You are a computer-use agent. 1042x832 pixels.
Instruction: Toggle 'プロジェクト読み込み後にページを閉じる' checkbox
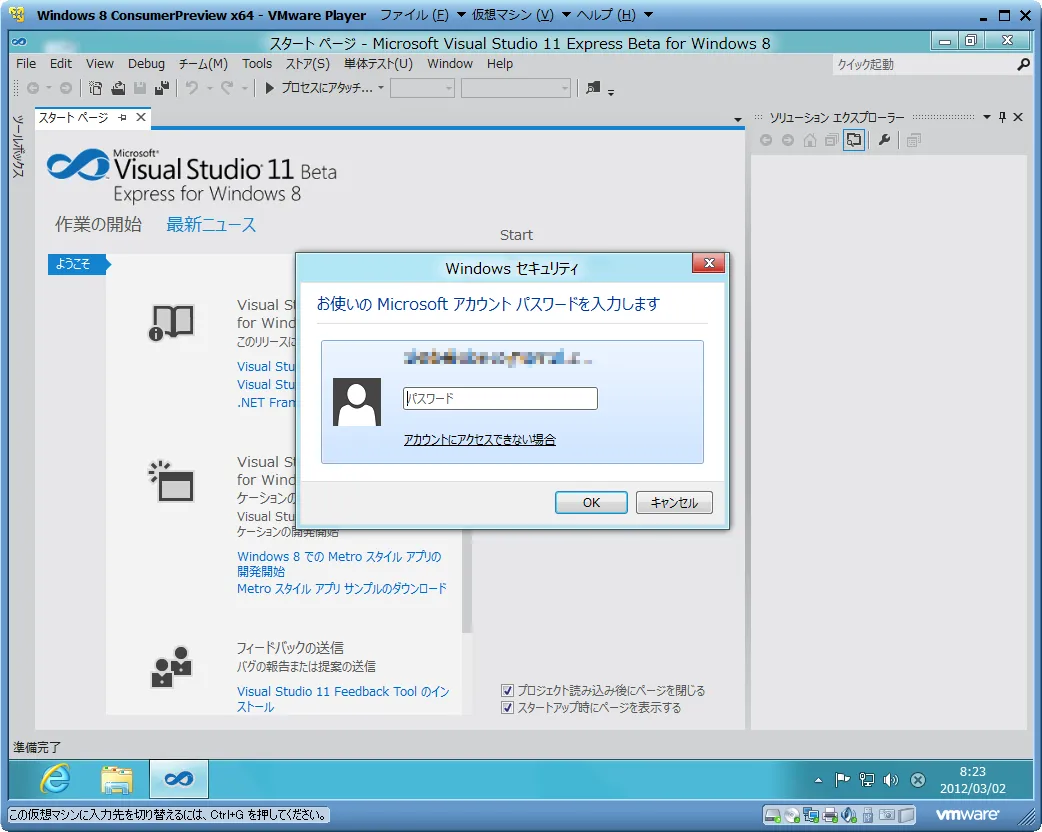(508, 690)
